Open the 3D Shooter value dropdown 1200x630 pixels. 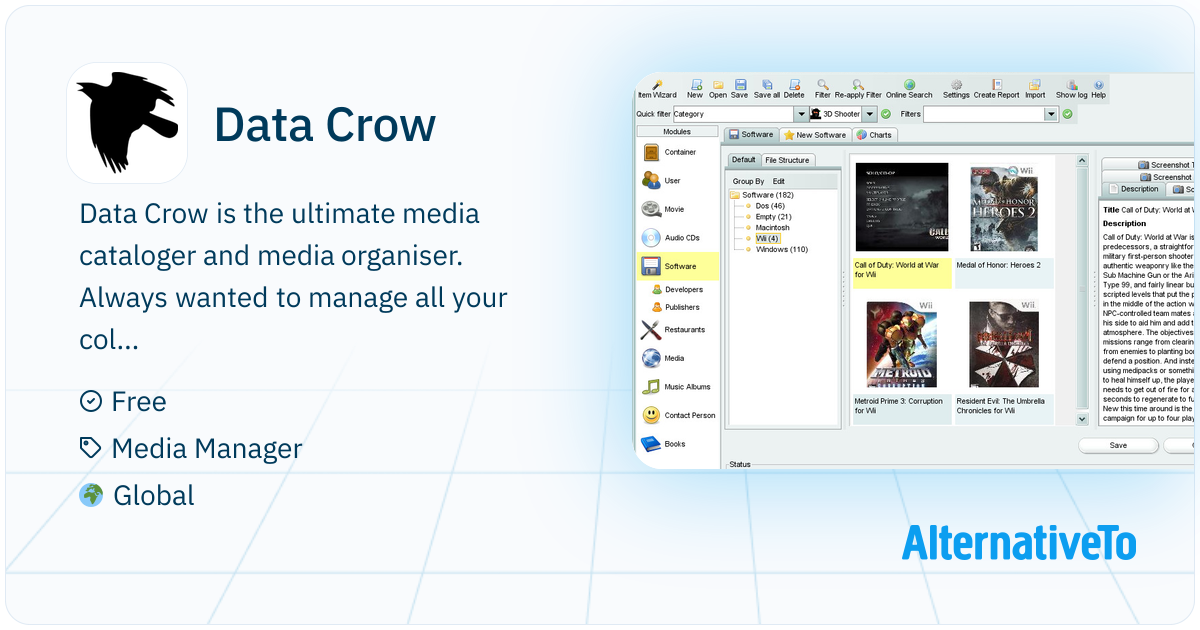click(x=869, y=114)
